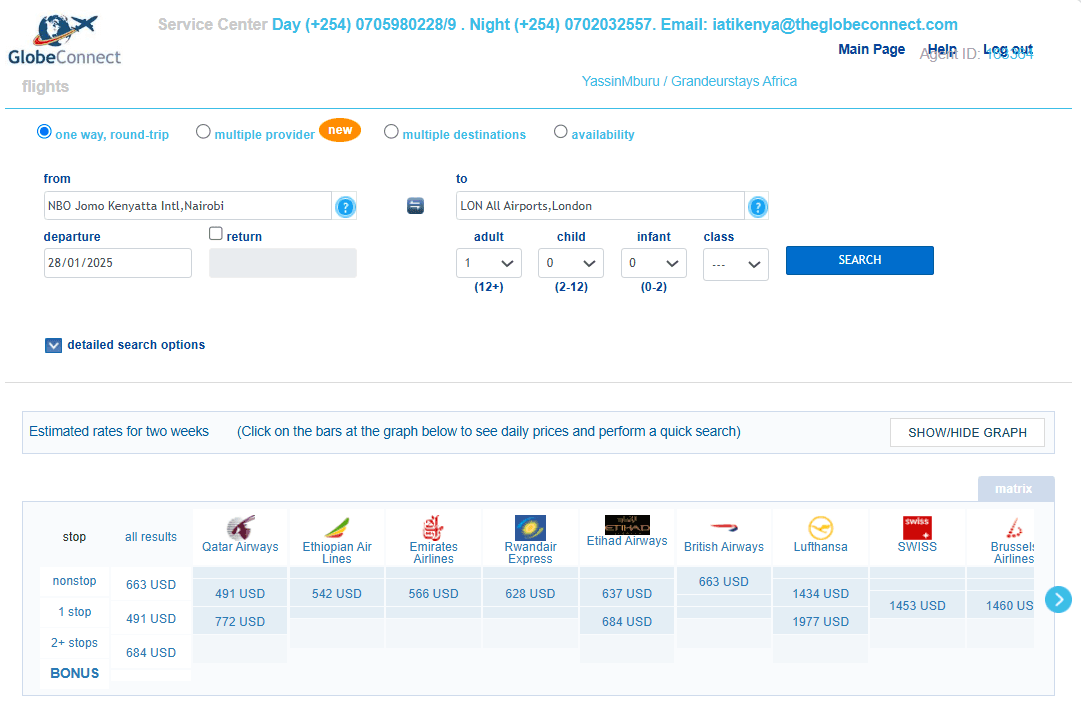Click the SWISS airline logo
The height and width of the screenshot is (702, 1081).
pos(917,528)
